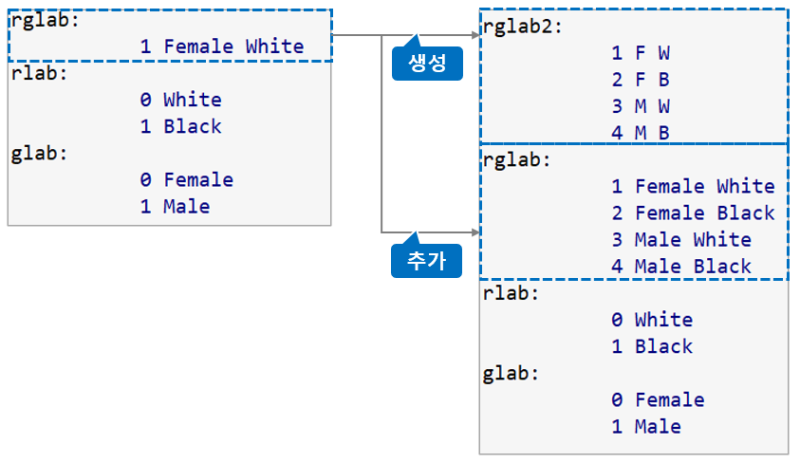Image resolution: width=800 pixels, height=463 pixels.
Task: Select the rlab: heading in left panel
Action: (x=39, y=73)
